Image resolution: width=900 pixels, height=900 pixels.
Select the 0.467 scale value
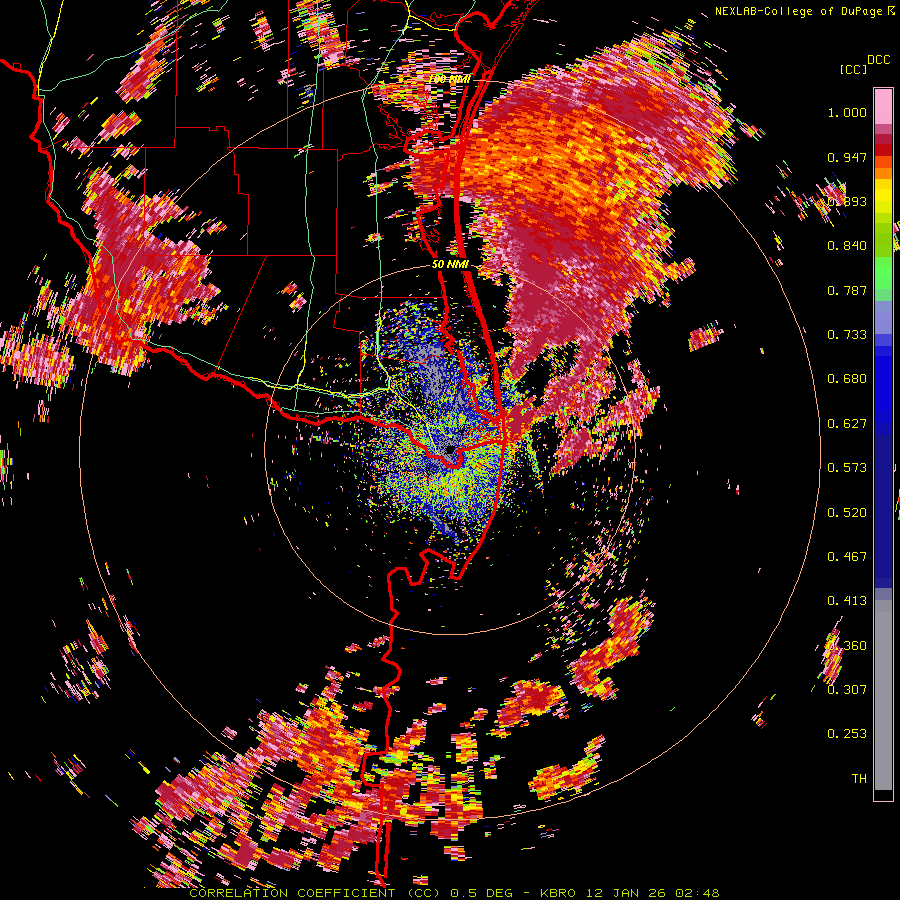click(847, 557)
